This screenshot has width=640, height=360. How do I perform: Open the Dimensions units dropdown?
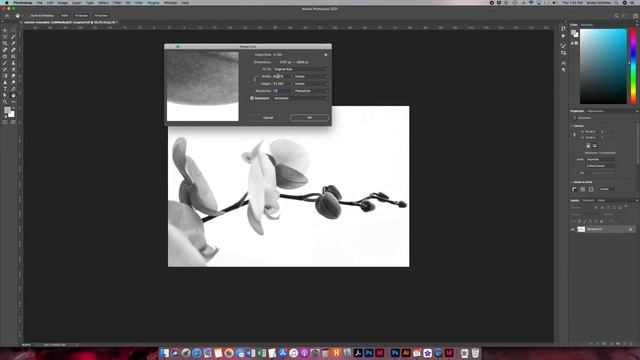point(276,62)
